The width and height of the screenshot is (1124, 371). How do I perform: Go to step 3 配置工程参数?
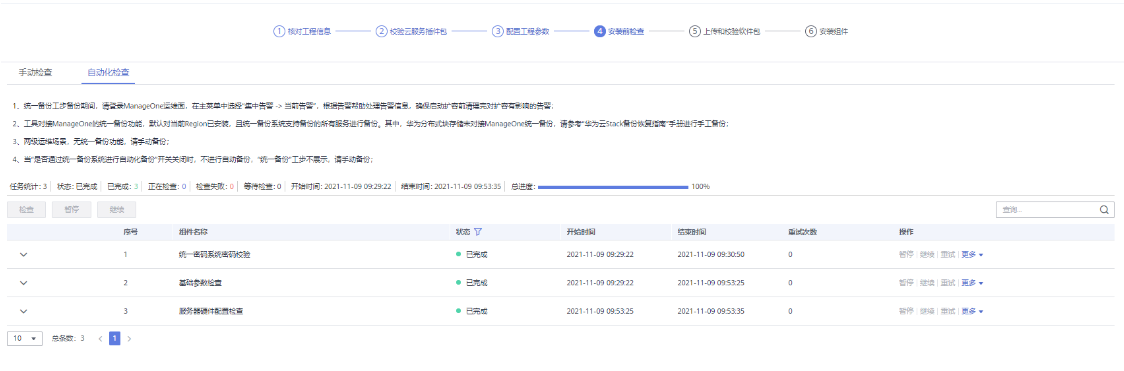[x=520, y=32]
